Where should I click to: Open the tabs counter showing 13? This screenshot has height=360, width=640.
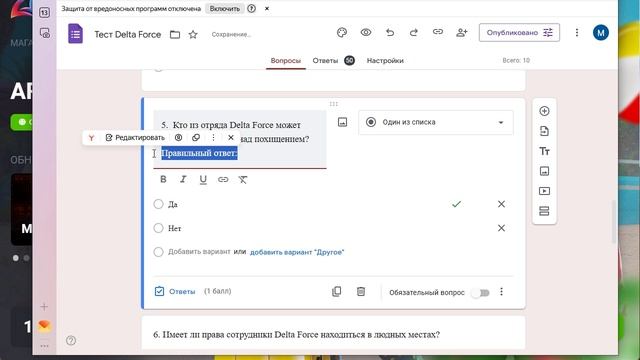coord(44,13)
